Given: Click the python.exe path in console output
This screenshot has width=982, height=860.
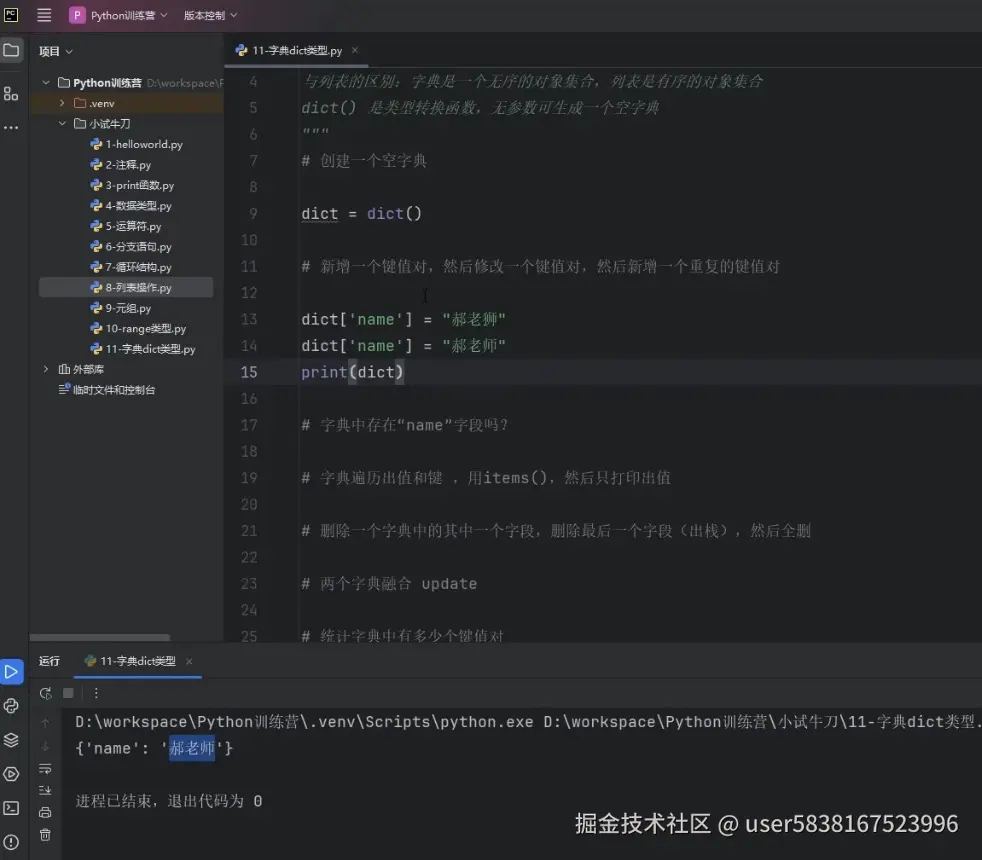Looking at the screenshot, I should pyautogui.click(x=304, y=722).
